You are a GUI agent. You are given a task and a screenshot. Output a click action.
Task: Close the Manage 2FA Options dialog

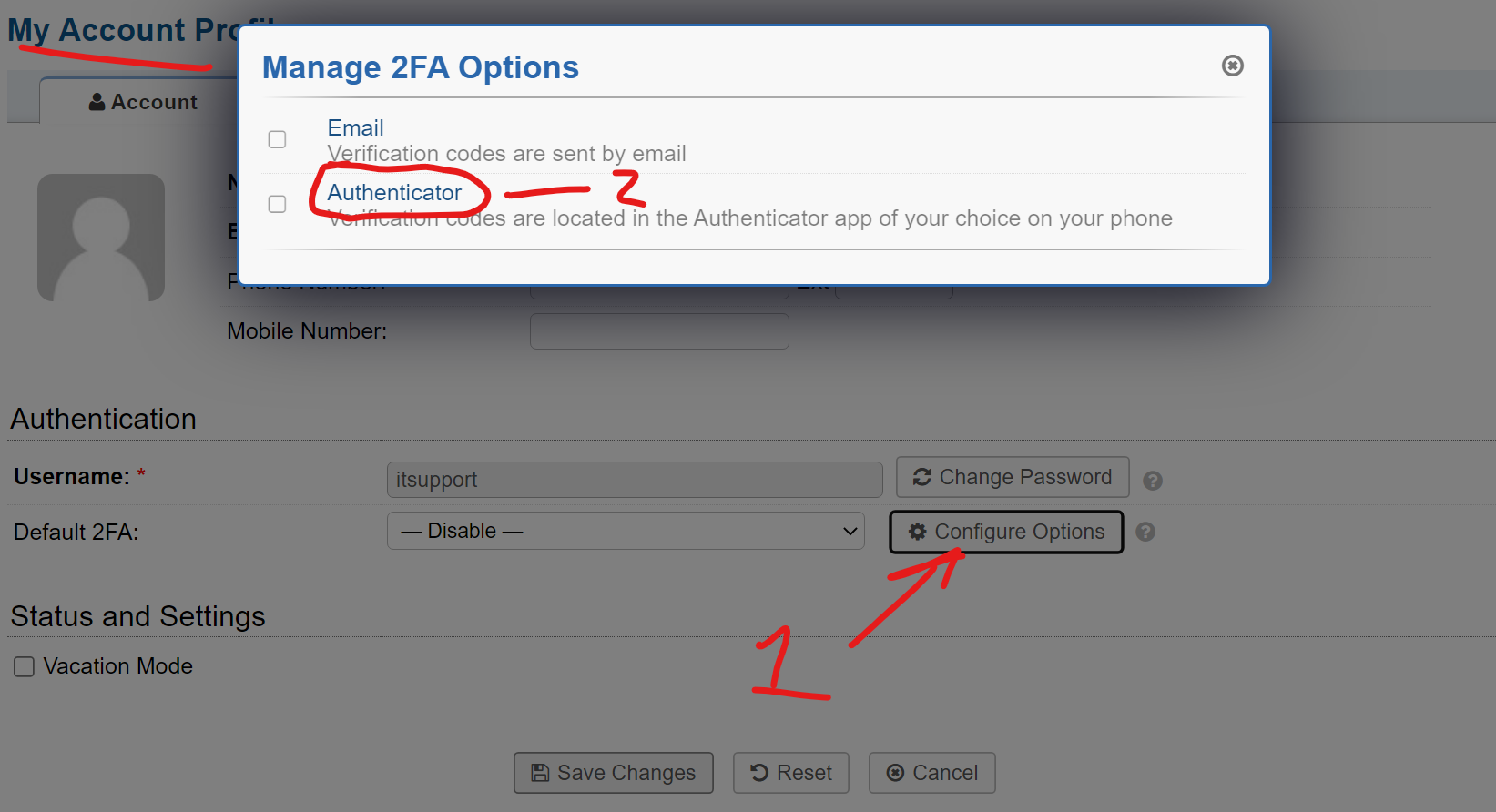tap(1233, 65)
